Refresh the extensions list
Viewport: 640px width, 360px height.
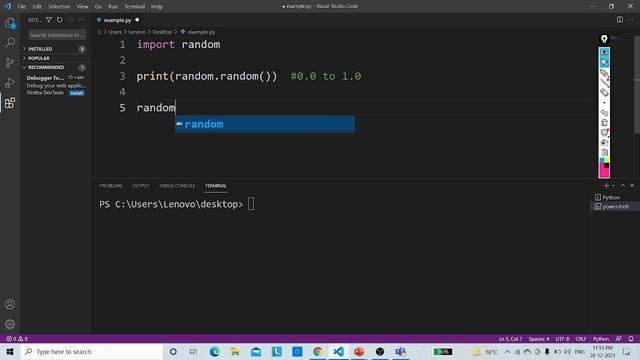coord(60,20)
